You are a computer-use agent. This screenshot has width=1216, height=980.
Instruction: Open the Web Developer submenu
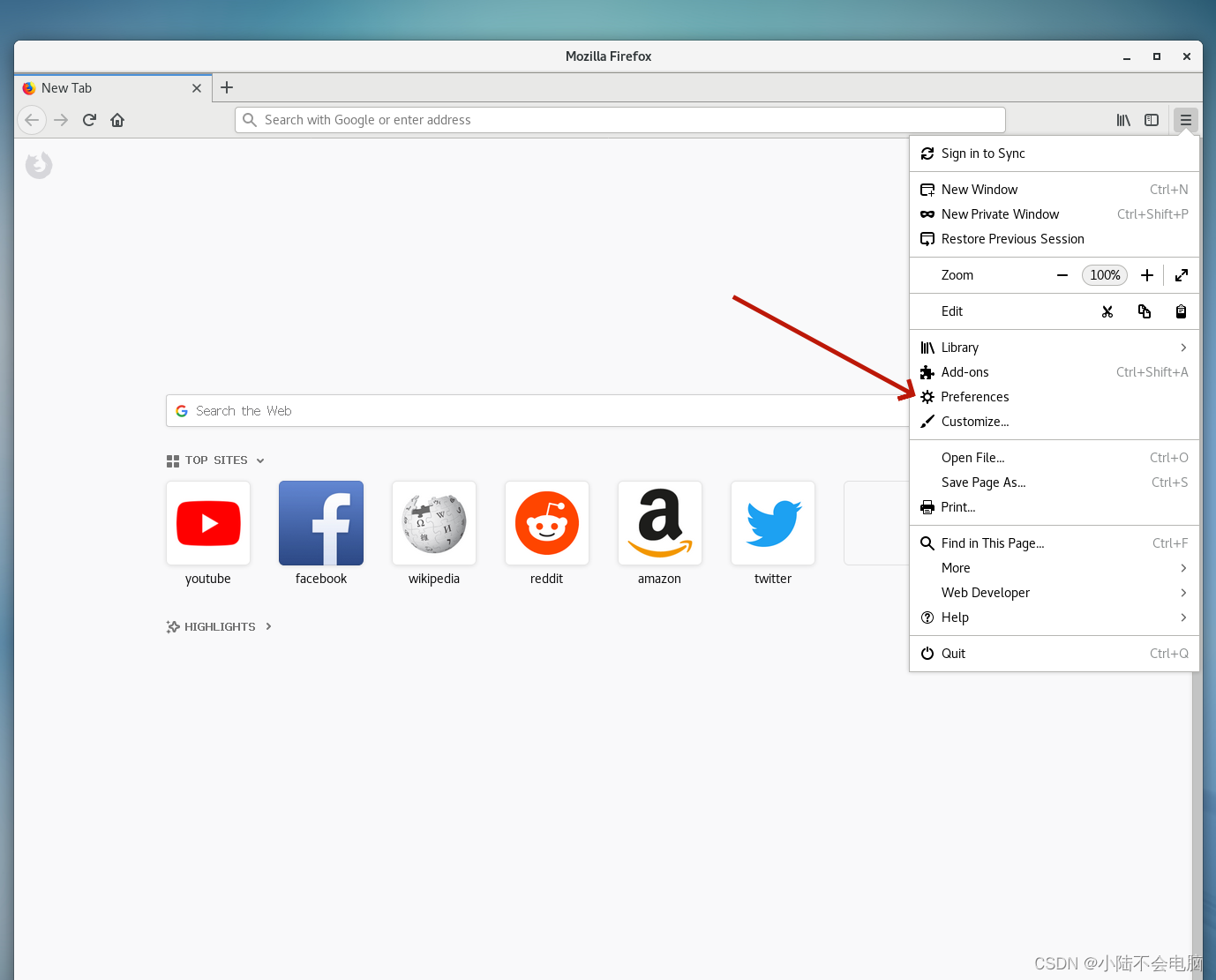pos(986,592)
